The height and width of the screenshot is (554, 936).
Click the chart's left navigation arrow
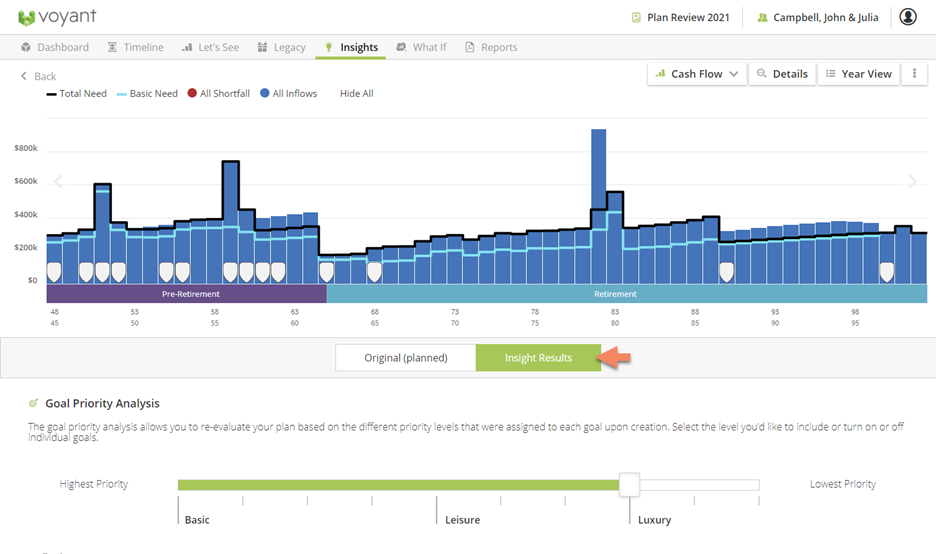(58, 182)
